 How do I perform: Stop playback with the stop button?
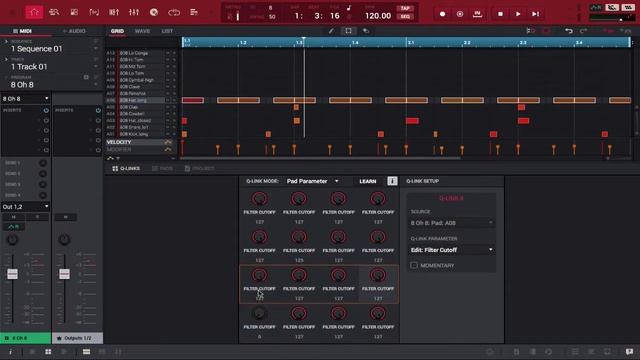point(500,14)
